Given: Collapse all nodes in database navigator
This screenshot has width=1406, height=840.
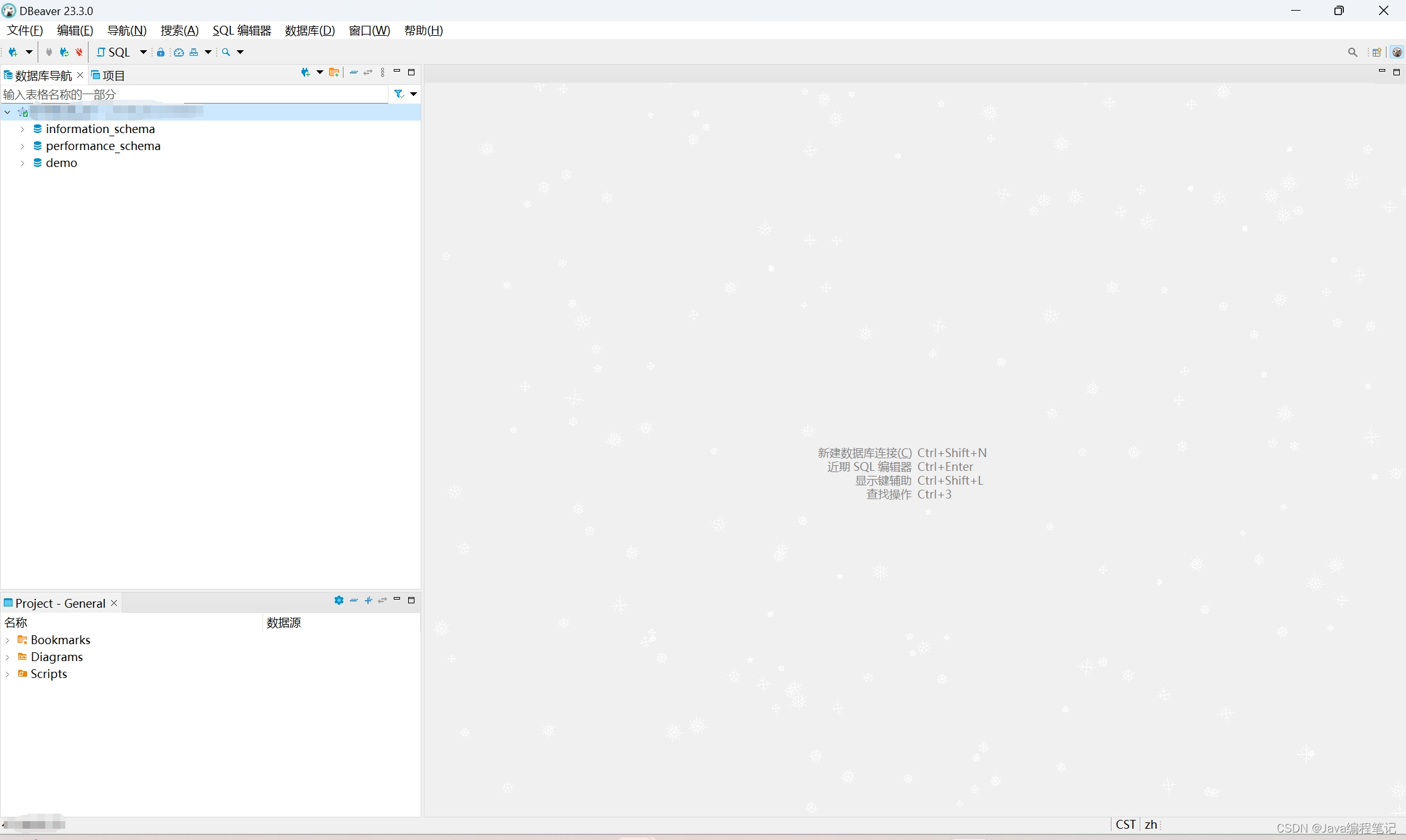Looking at the screenshot, I should [354, 73].
